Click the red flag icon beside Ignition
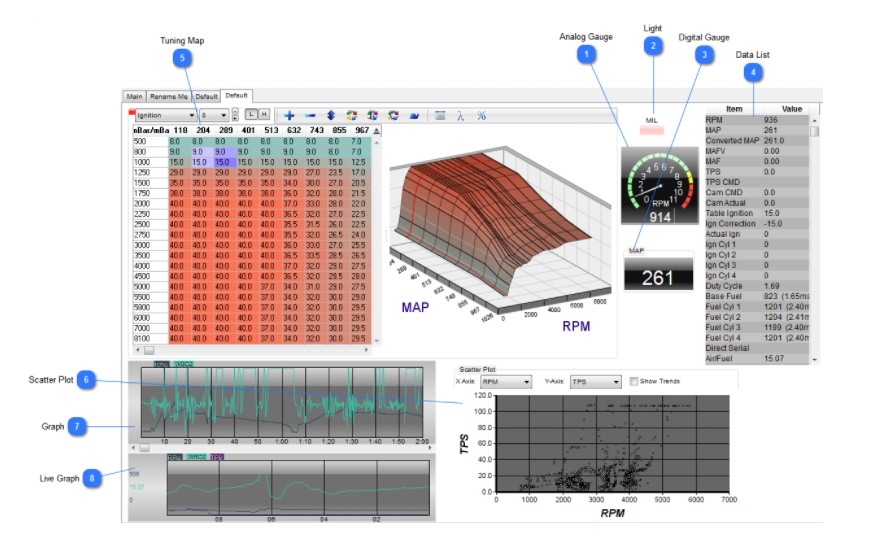 131,112
